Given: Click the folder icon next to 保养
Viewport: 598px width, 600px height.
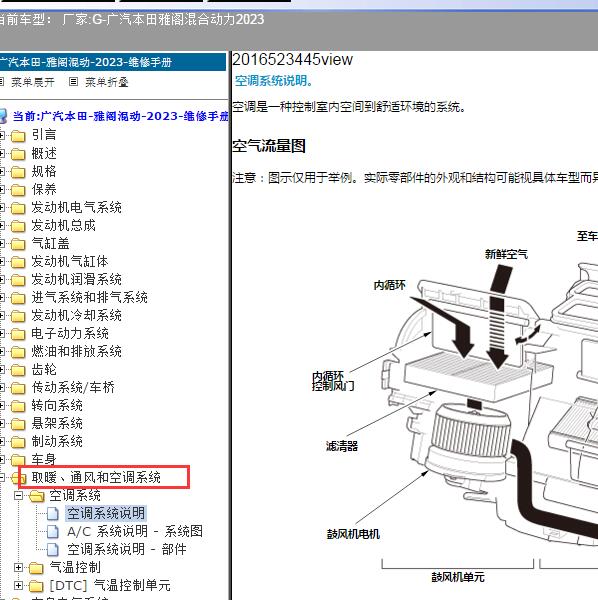Looking at the screenshot, I should click(x=18, y=190).
